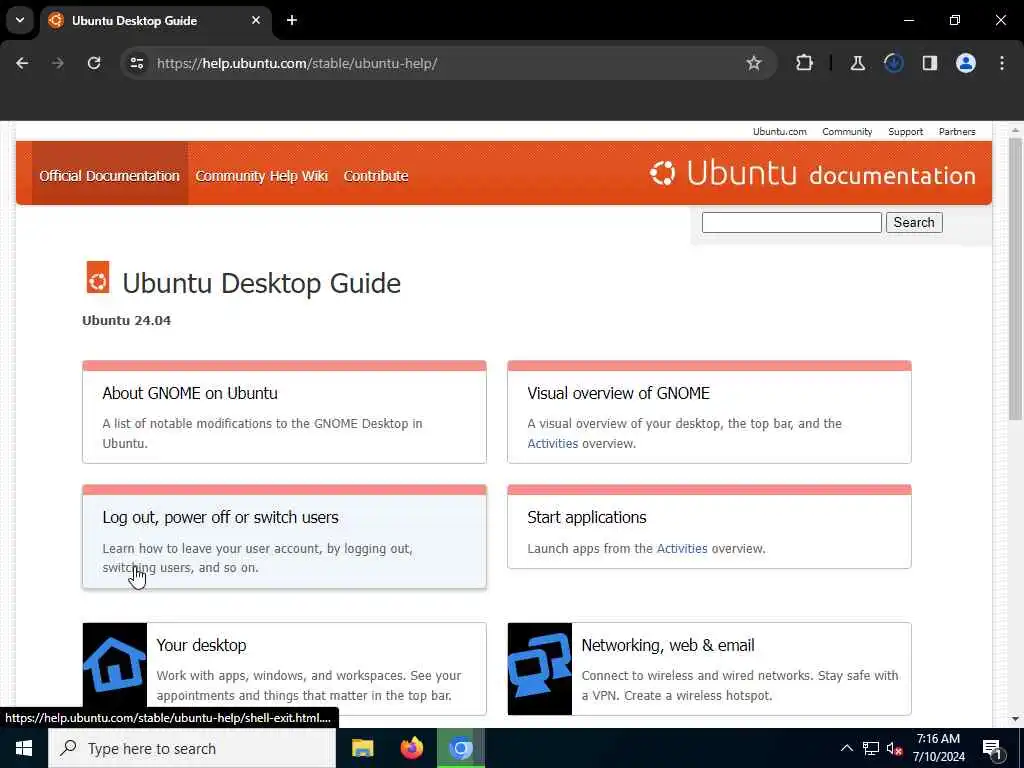Close the Ubuntu Desktop Guide tab

pyautogui.click(x=256, y=20)
